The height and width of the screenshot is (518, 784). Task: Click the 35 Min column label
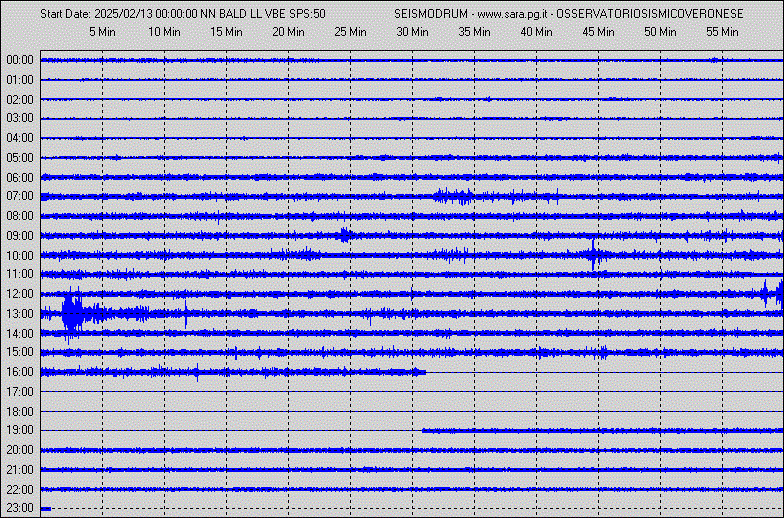point(474,32)
